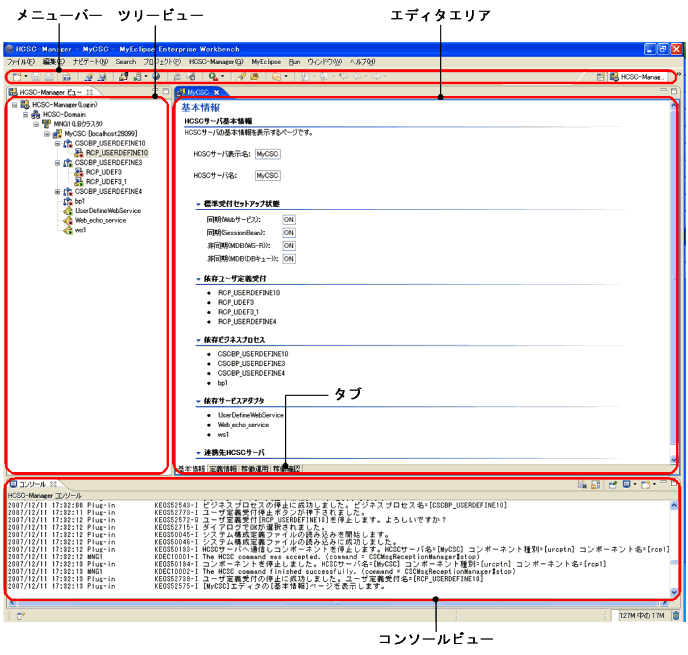Collapse the 依存ビジネスプロセス section
Image resolution: width=688 pixels, height=655 pixels.
[198, 340]
